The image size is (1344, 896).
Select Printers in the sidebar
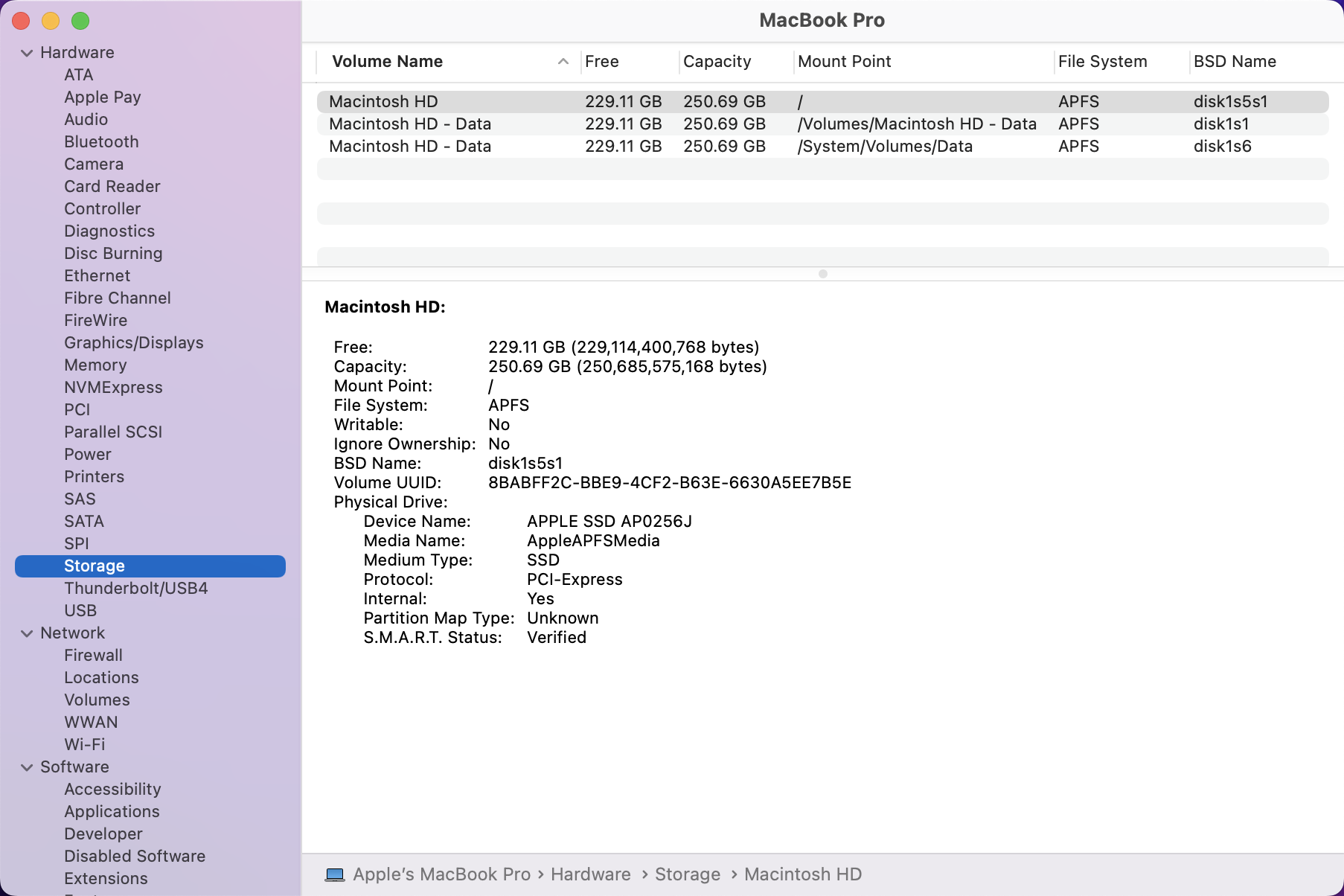point(95,477)
